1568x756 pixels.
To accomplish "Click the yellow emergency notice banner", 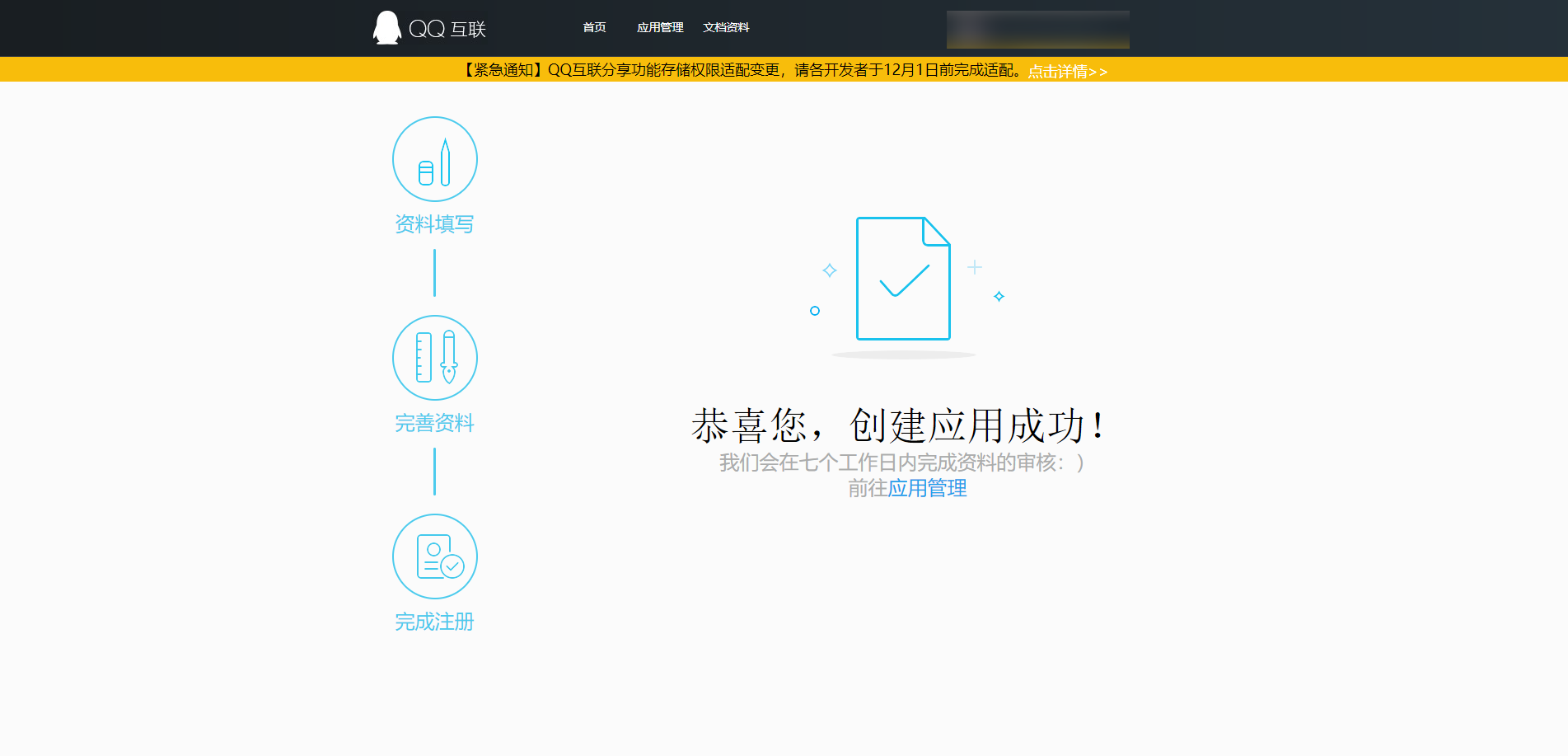I will (783, 72).
